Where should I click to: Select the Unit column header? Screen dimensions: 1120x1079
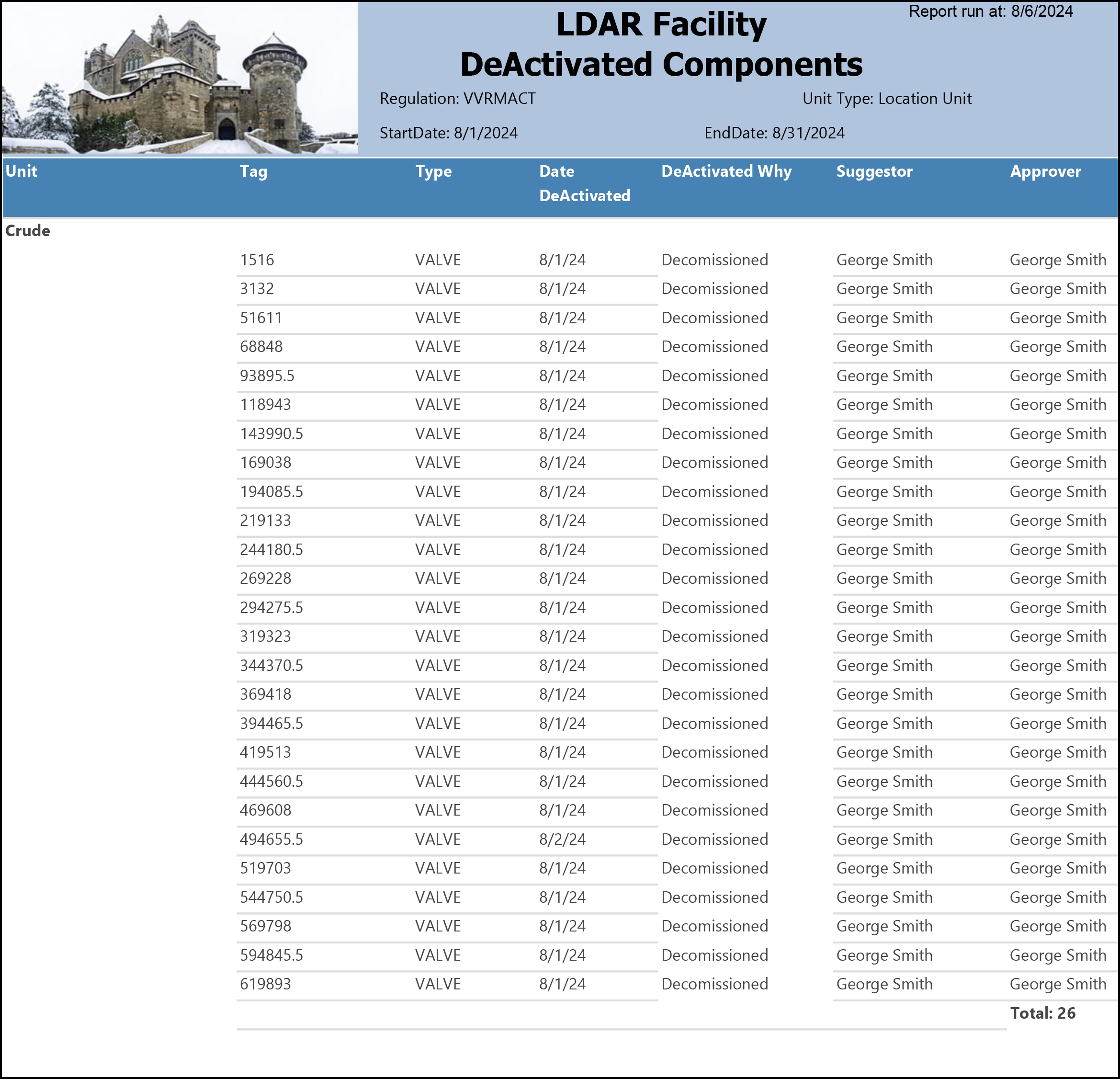(22, 171)
